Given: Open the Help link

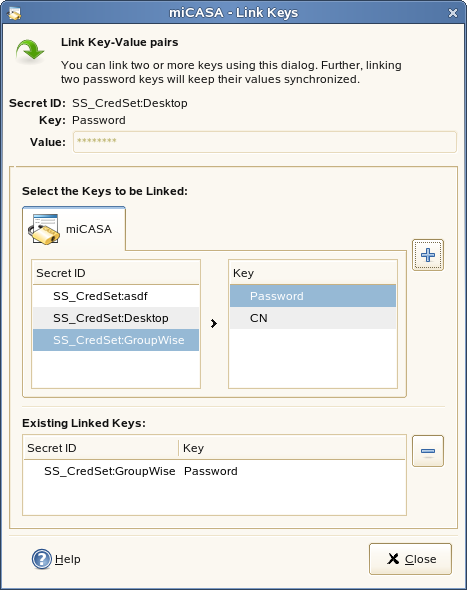Looking at the screenshot, I should pos(68,559).
